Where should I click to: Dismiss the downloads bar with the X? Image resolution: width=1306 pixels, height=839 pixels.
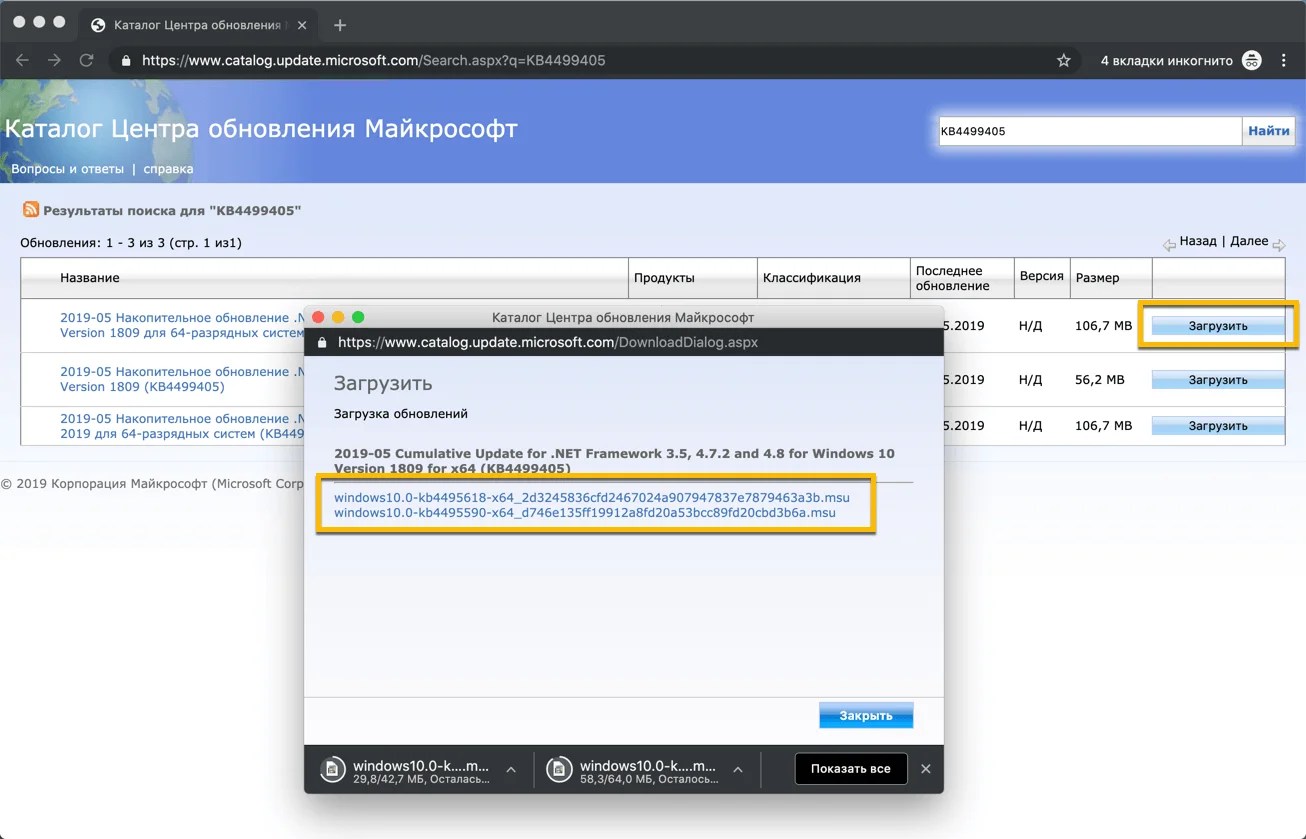click(x=926, y=769)
